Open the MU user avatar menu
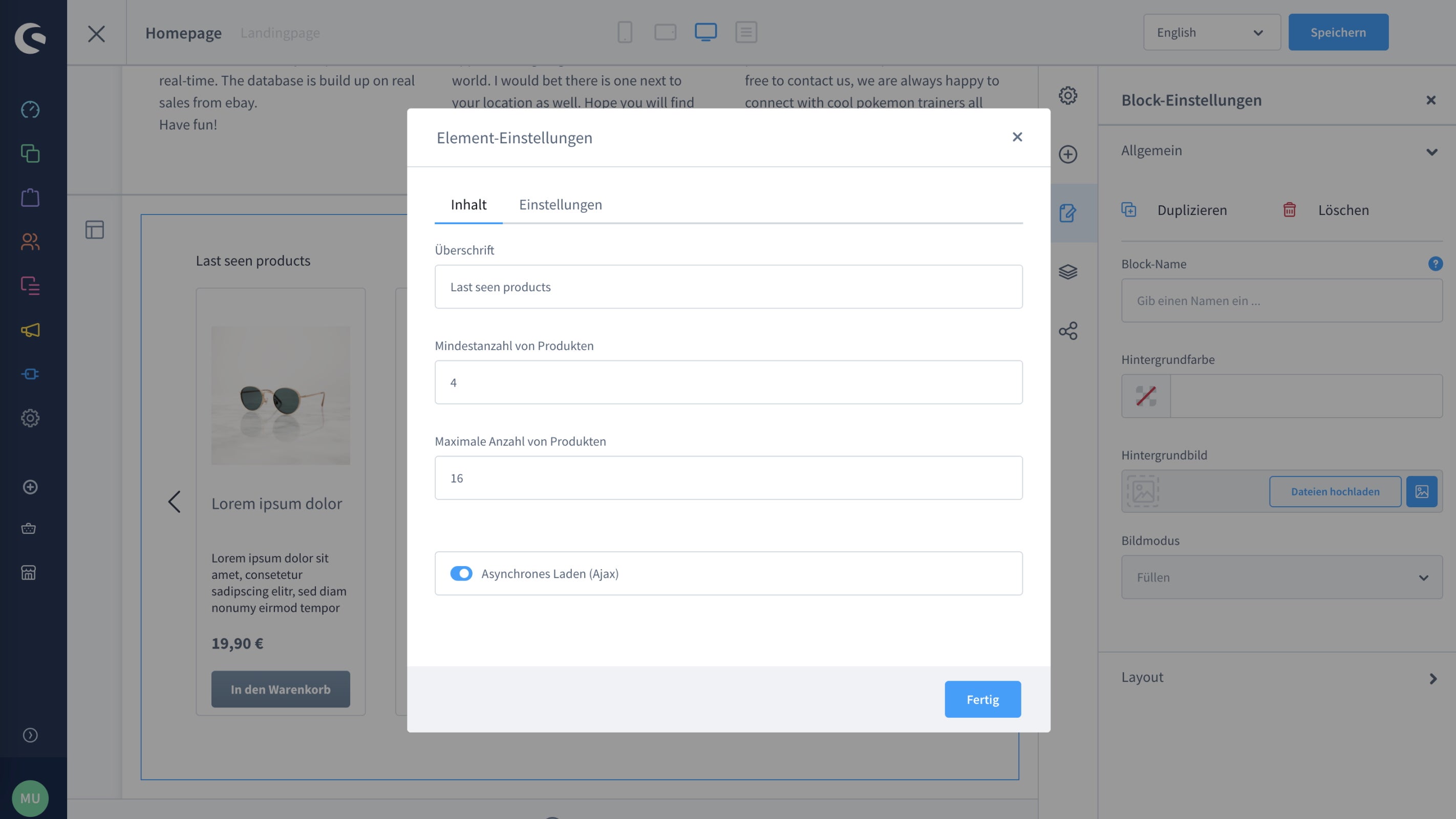 coord(30,798)
